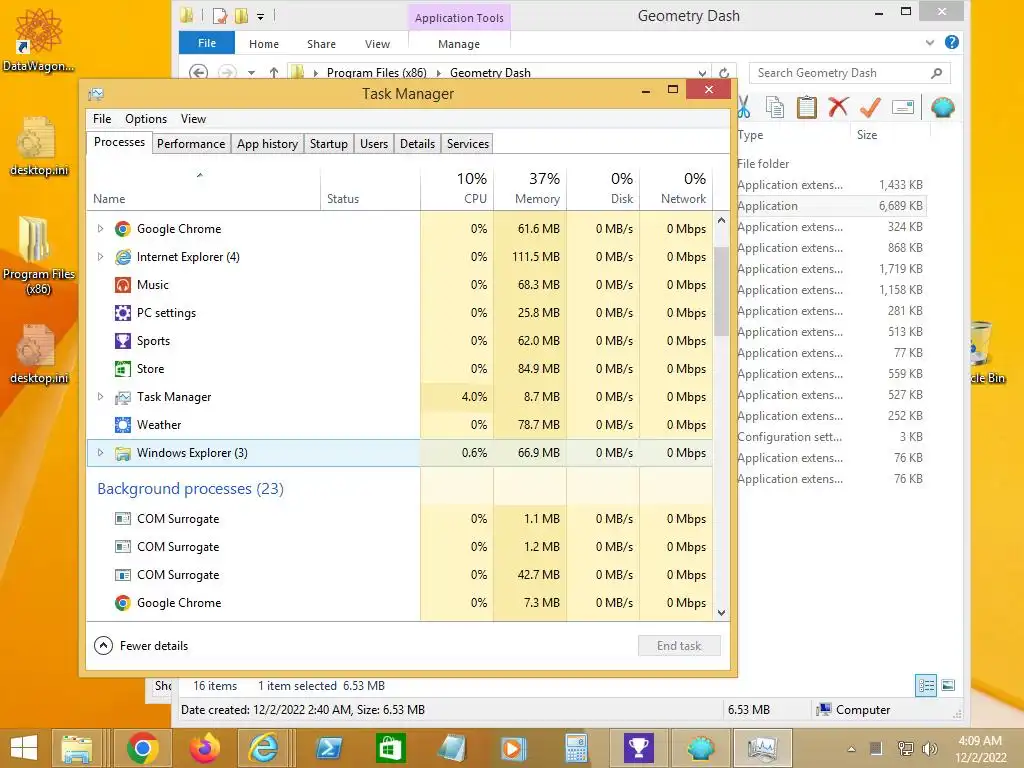This screenshot has height=768, width=1024.
Task: Expand the Explorer ribbon chevron
Action: (930, 43)
